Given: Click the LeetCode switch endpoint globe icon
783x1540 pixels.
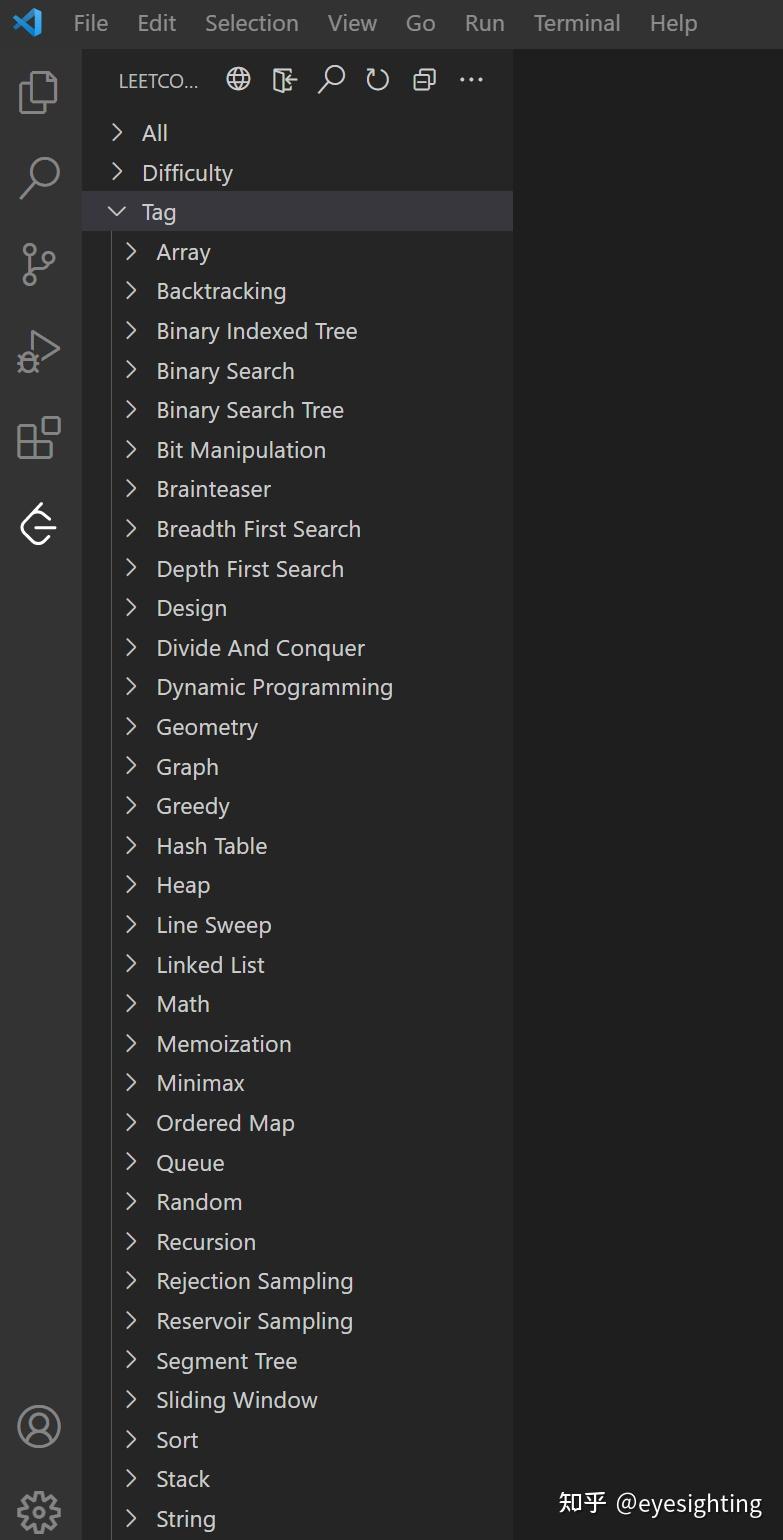Looking at the screenshot, I should click(238, 79).
